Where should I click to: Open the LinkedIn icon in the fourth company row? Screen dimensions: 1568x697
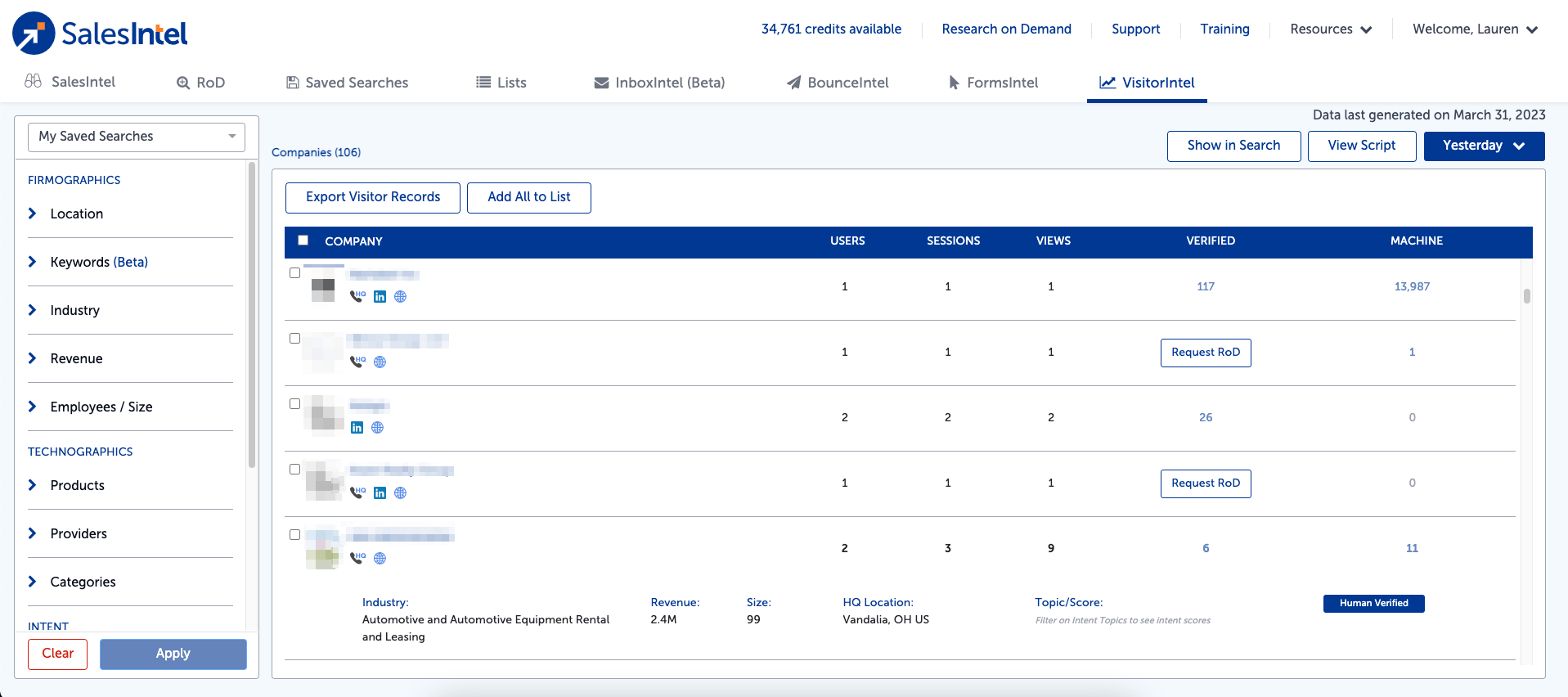(x=380, y=493)
